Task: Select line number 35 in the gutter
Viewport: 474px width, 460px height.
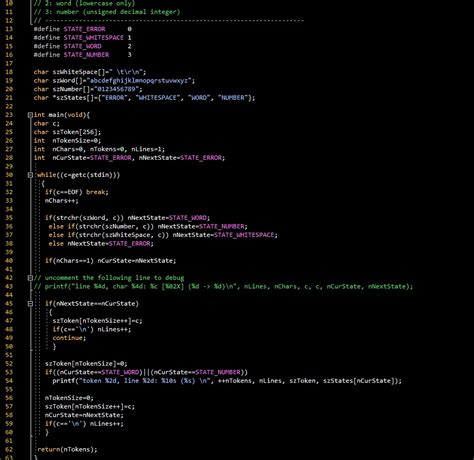Action: pyautogui.click(x=9, y=218)
